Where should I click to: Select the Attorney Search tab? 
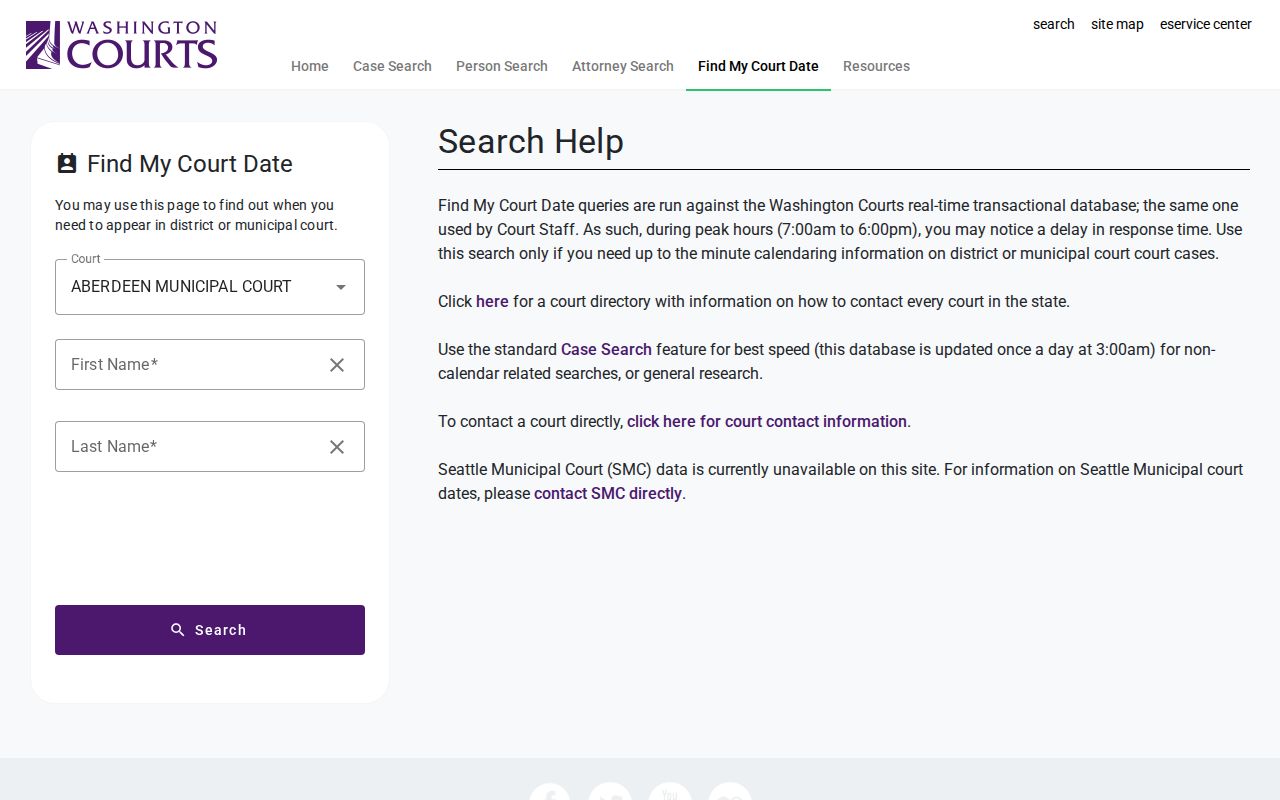pos(623,66)
